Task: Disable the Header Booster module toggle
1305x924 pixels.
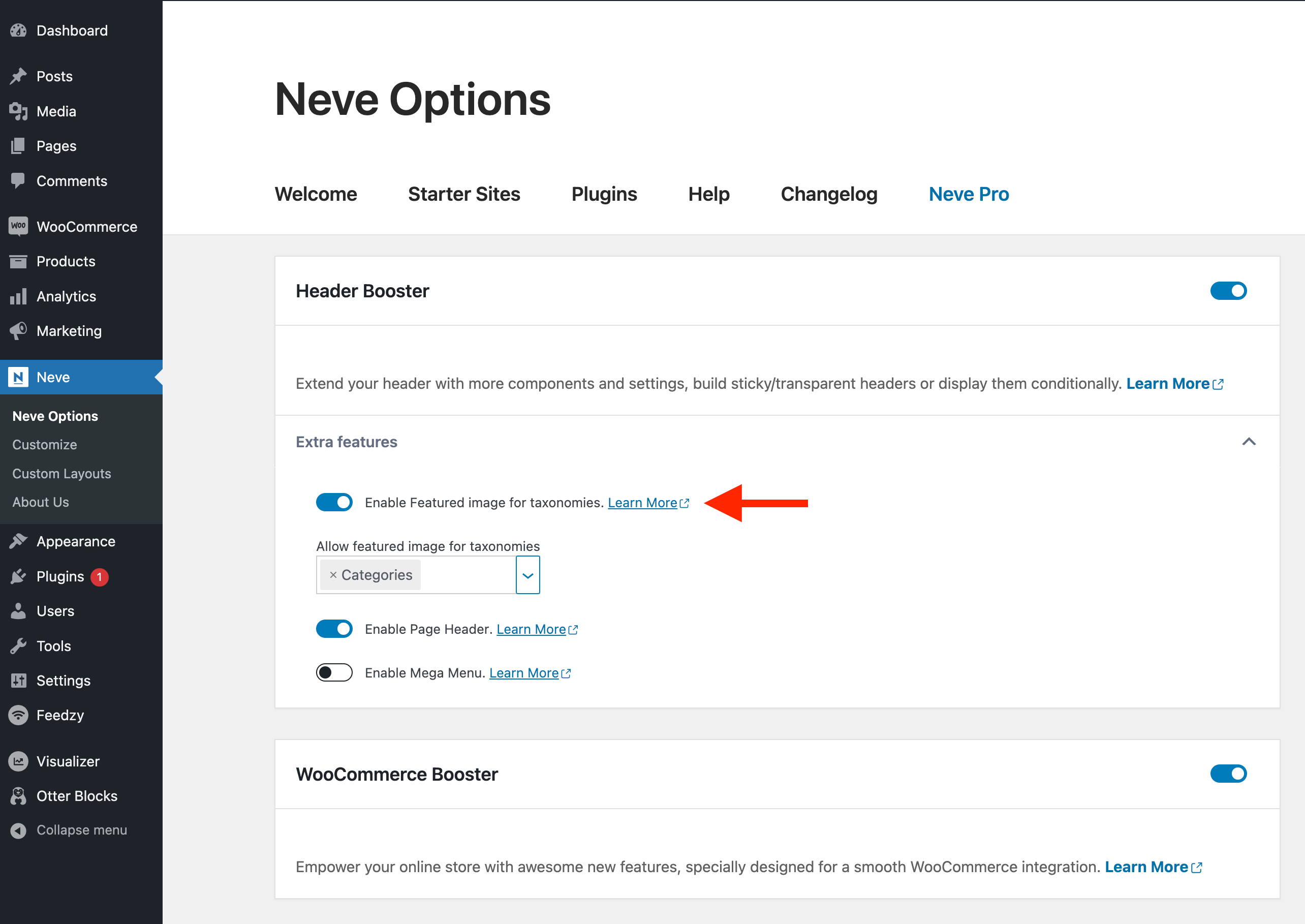Action: (x=1228, y=291)
